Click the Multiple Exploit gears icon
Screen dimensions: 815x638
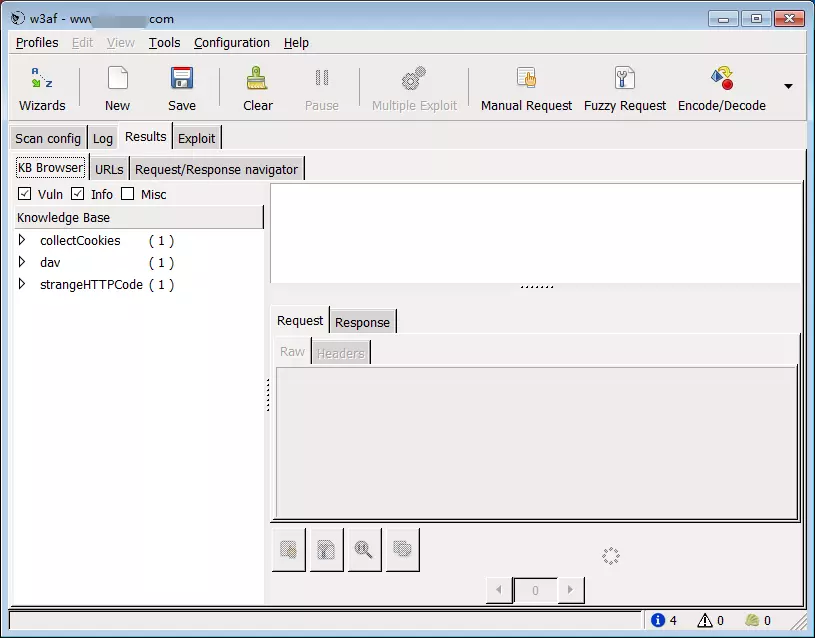coord(414,79)
